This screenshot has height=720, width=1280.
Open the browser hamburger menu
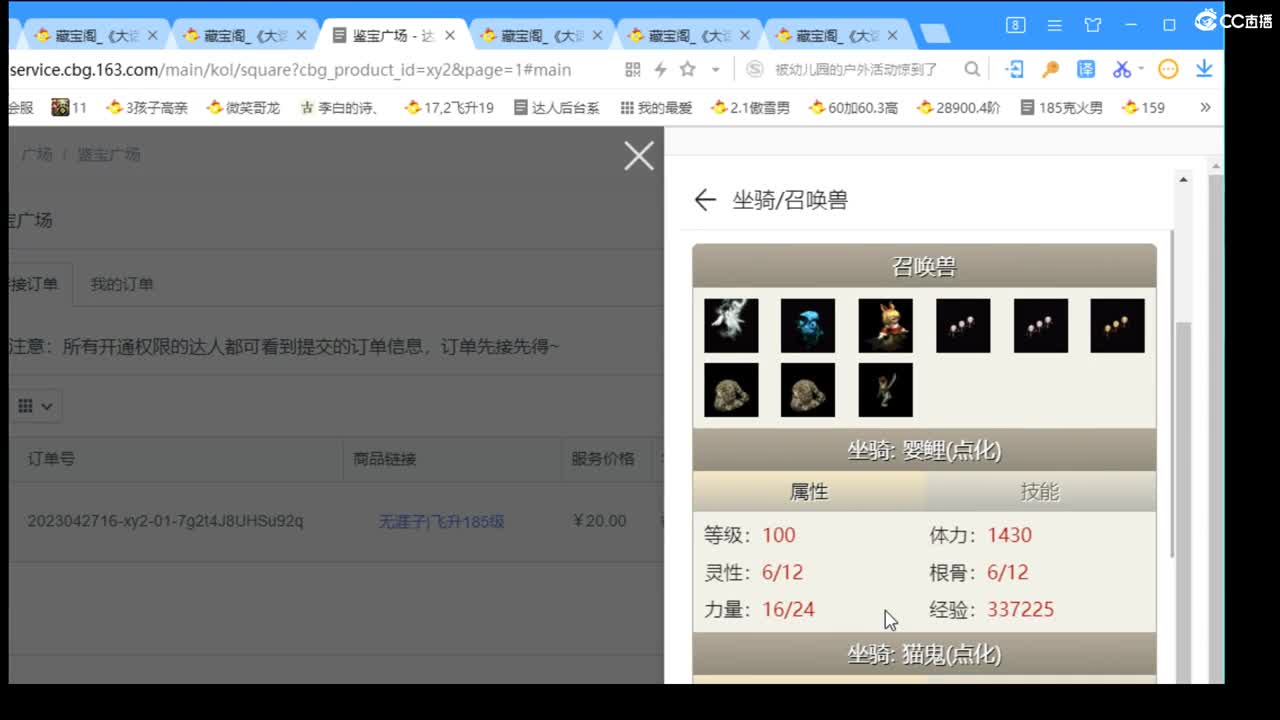tap(1054, 25)
